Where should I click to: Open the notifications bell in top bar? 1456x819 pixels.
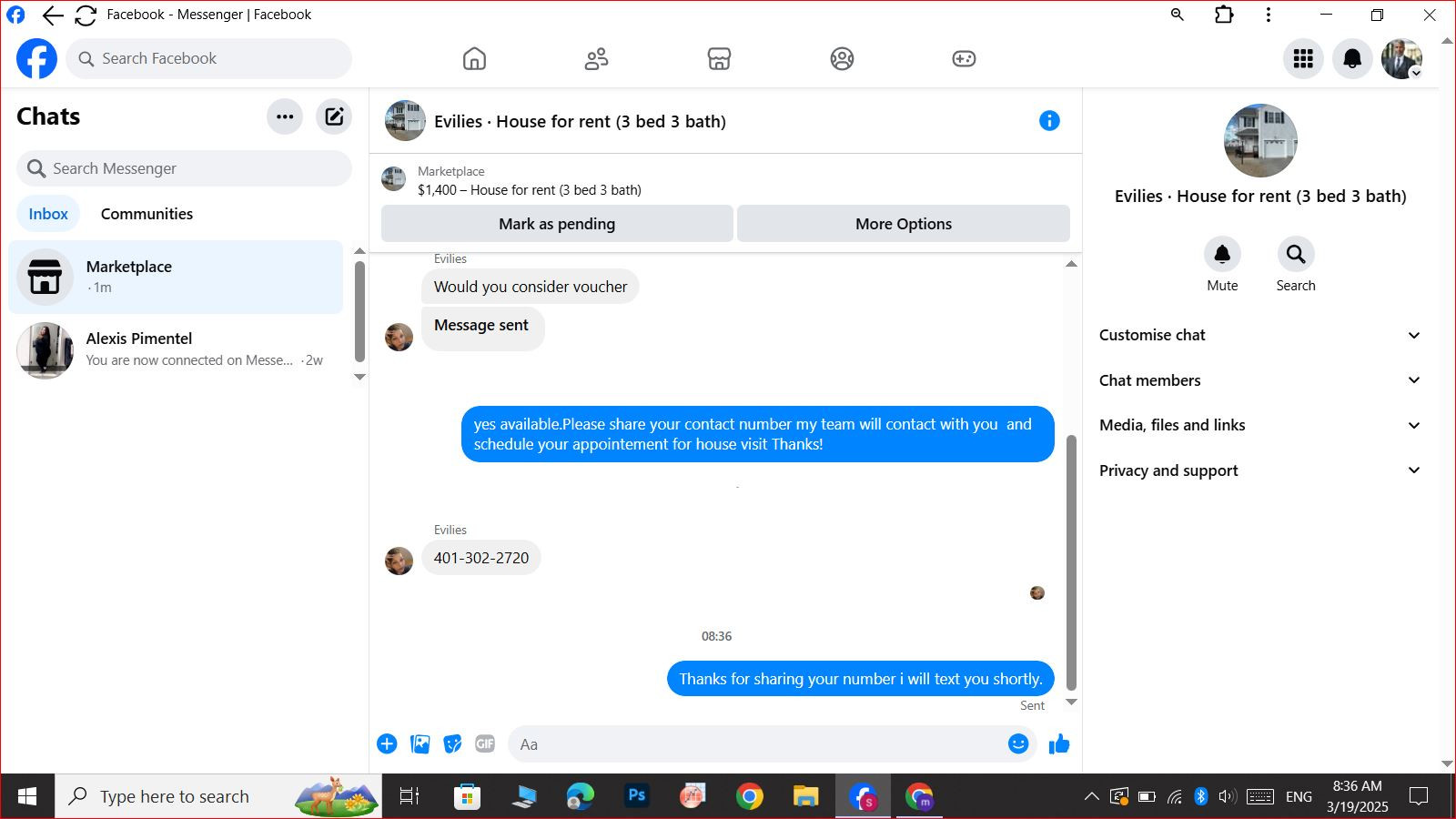pos(1352,59)
